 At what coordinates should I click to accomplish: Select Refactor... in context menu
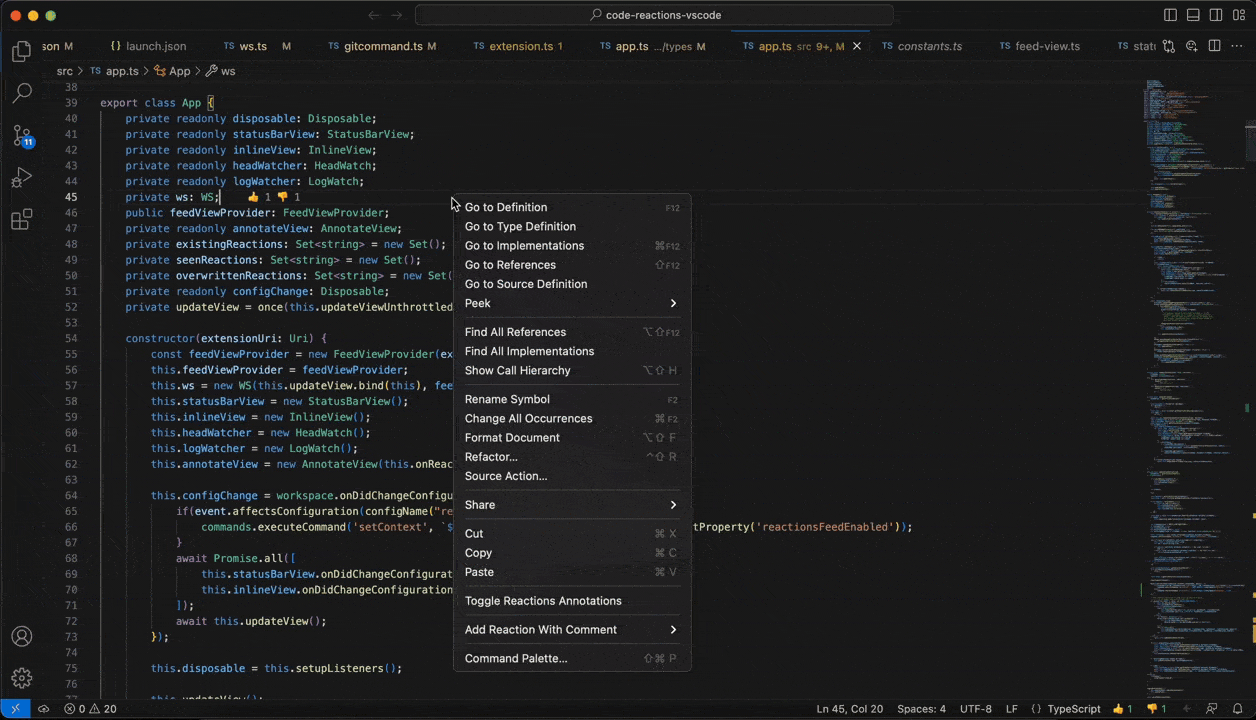click(572, 456)
